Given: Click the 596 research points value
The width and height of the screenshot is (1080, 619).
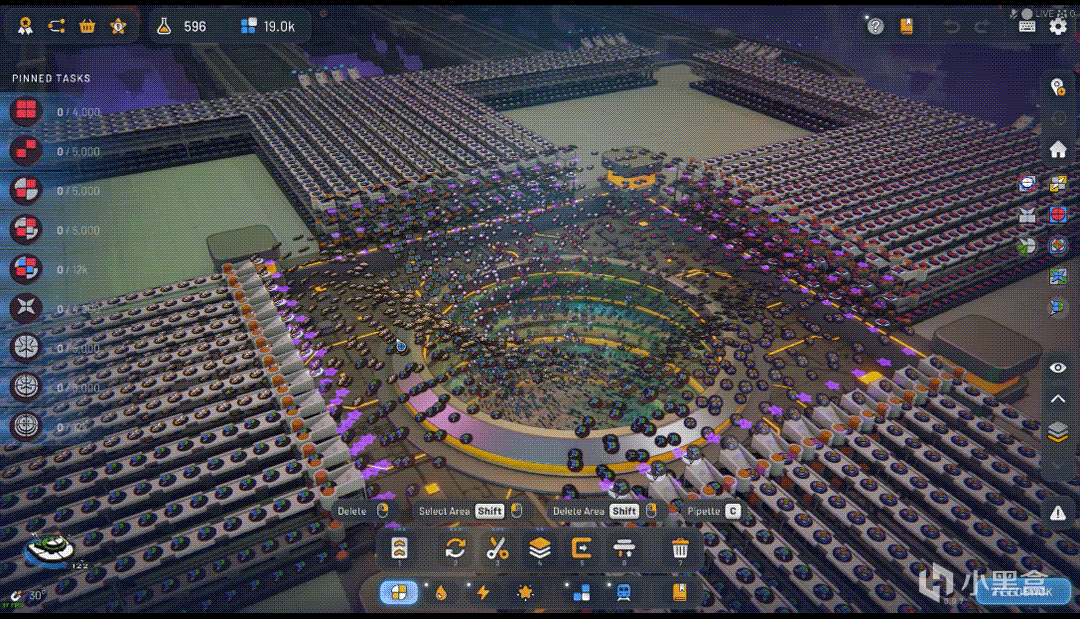Looking at the screenshot, I should point(194,26).
